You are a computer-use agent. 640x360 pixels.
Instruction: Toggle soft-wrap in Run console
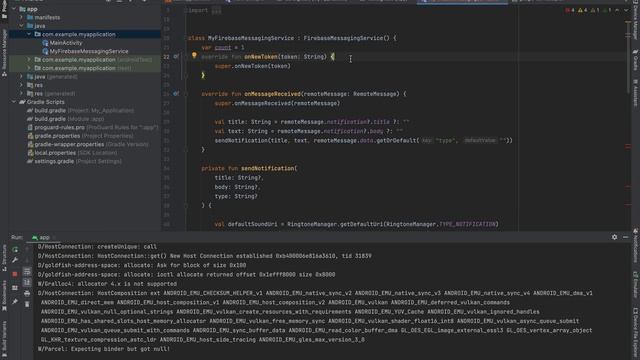coord(27,271)
